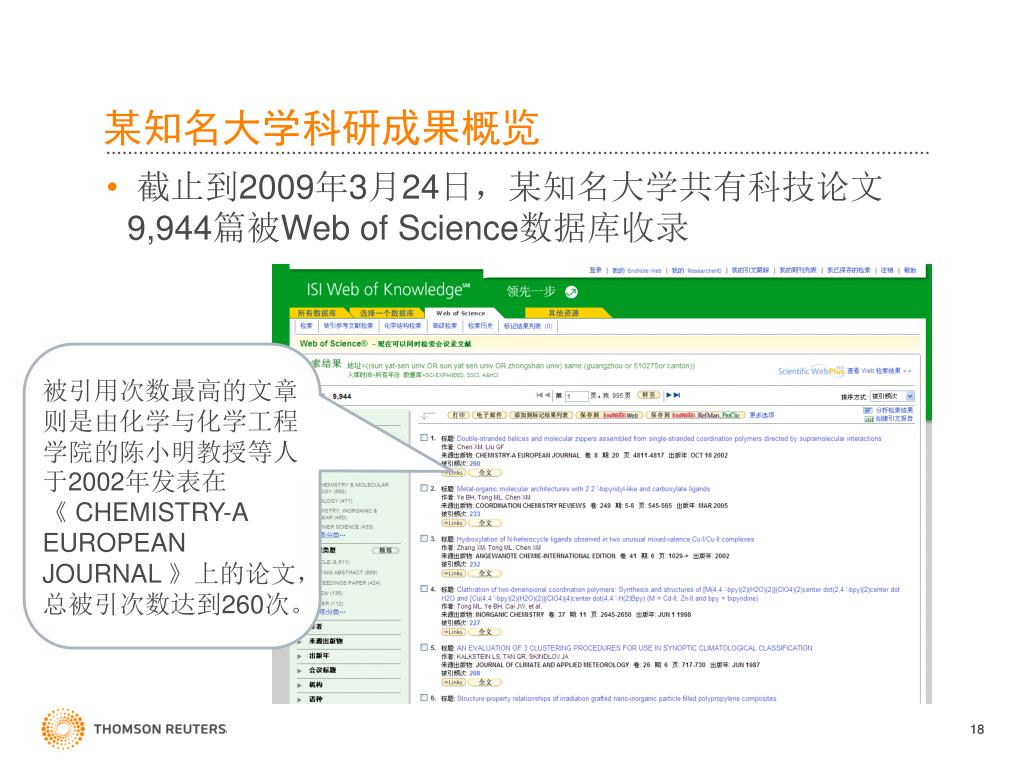The width and height of the screenshot is (1024, 768).
Task: Open 全文 for the Hydroxylation article
Action: 485,573
